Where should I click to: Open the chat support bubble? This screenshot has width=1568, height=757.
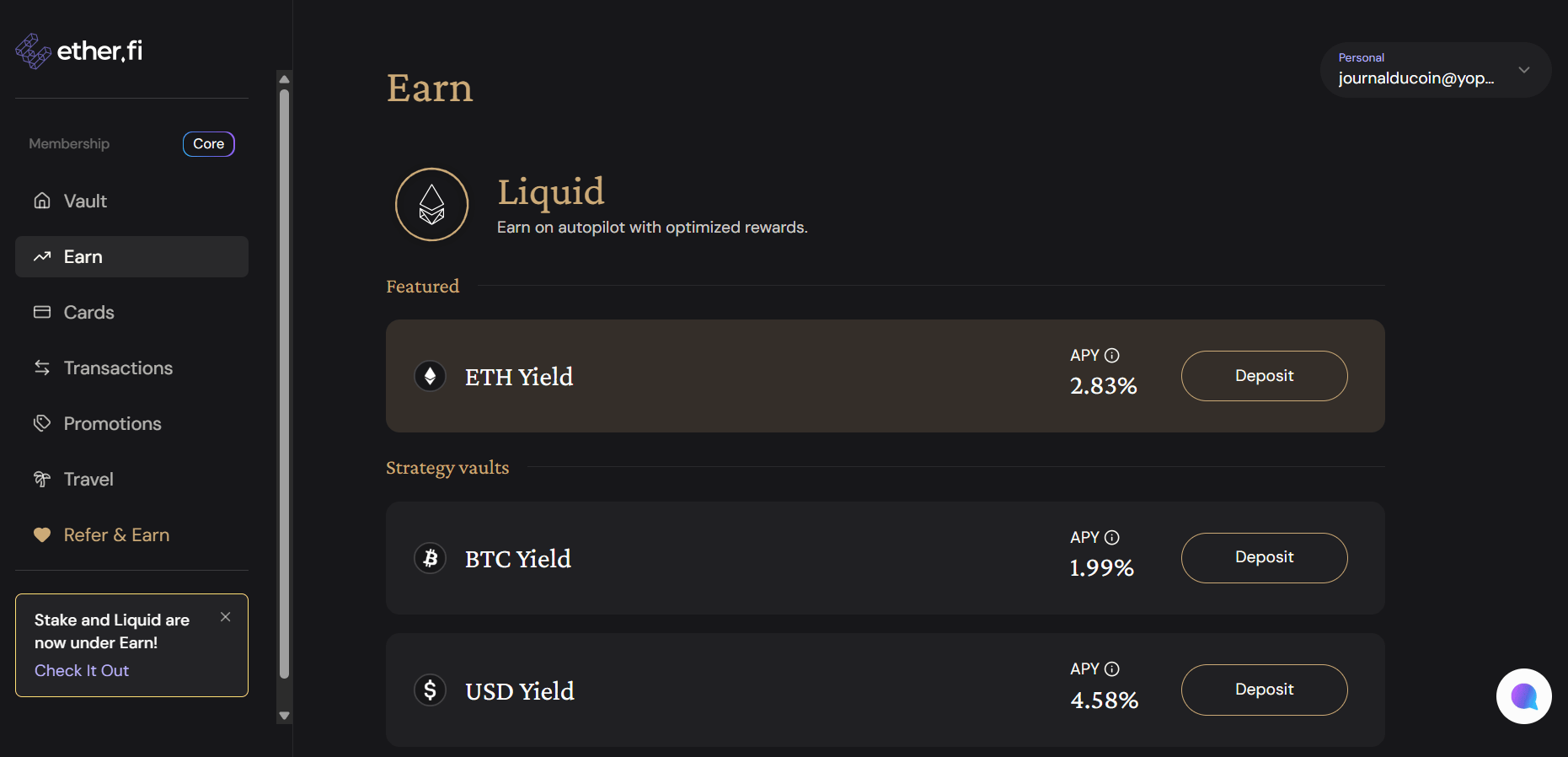(1523, 696)
